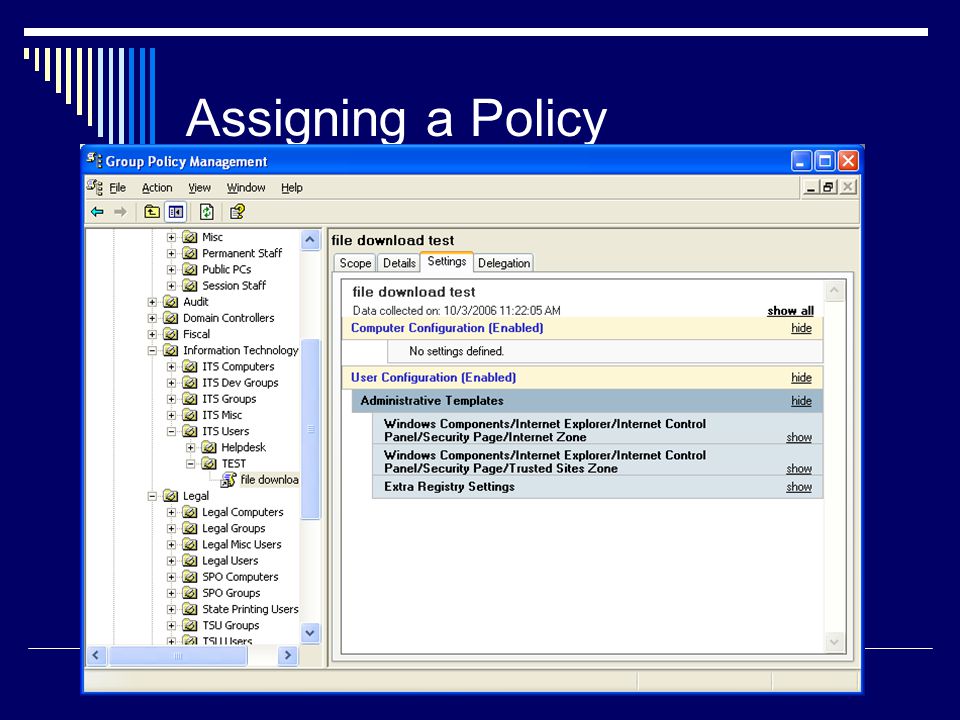Toggle the Show/Hide console tree icon
960x720 pixels.
point(176,212)
